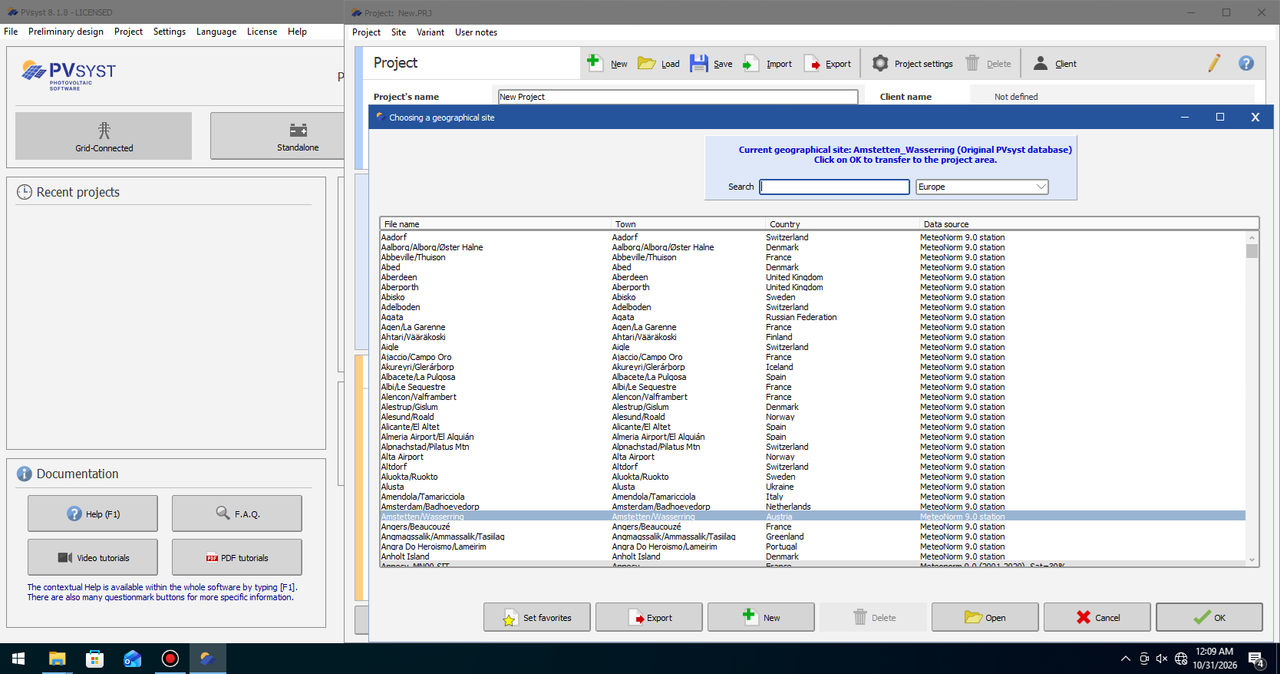This screenshot has width=1280, height=674.
Task: Open Variant menu in Project window
Action: tap(430, 32)
